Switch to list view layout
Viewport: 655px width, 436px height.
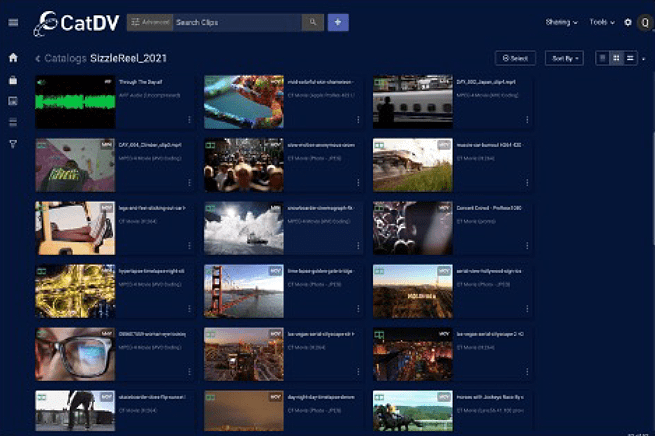click(x=631, y=58)
